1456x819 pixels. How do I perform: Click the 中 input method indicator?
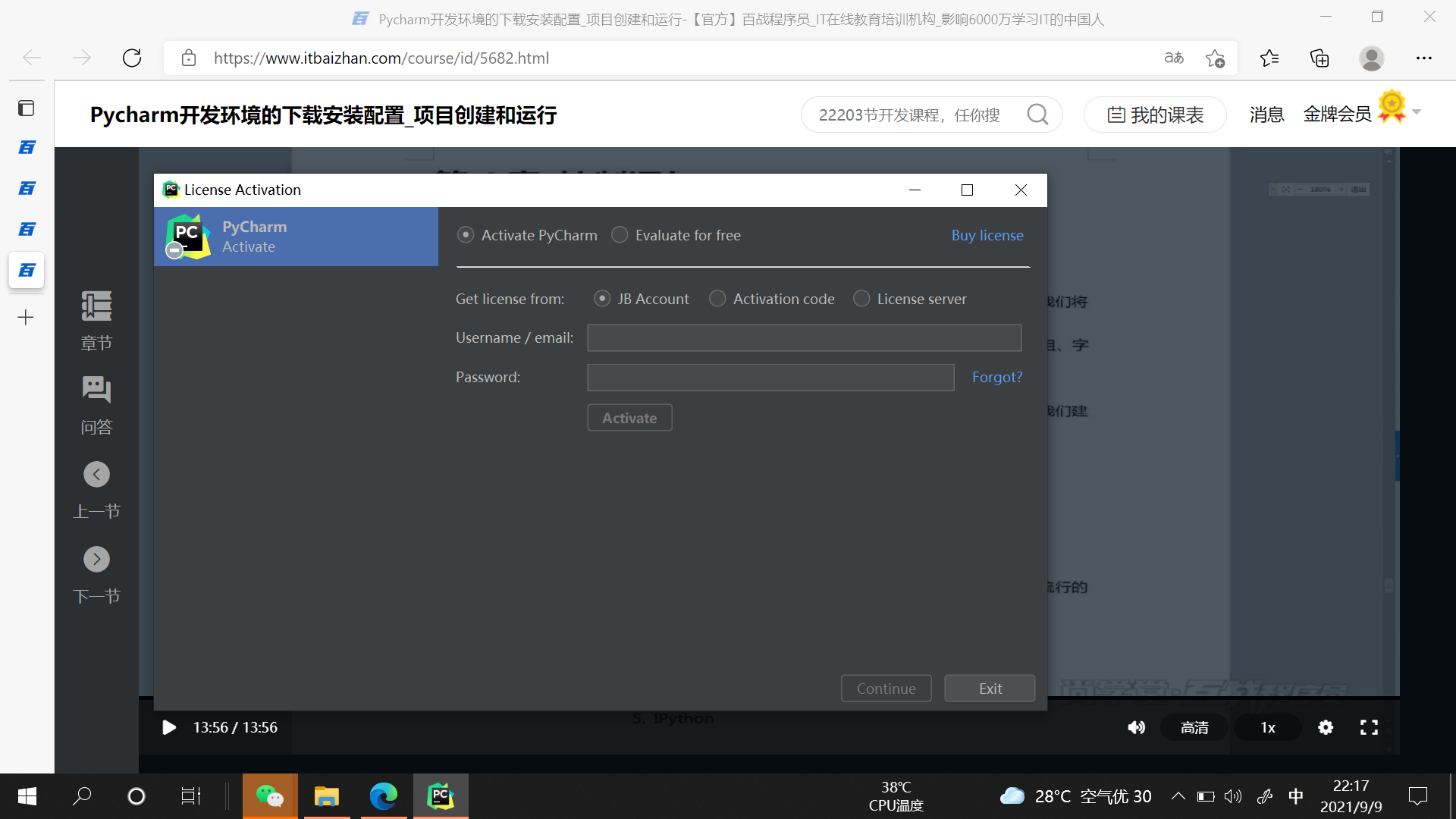pyautogui.click(x=1295, y=796)
